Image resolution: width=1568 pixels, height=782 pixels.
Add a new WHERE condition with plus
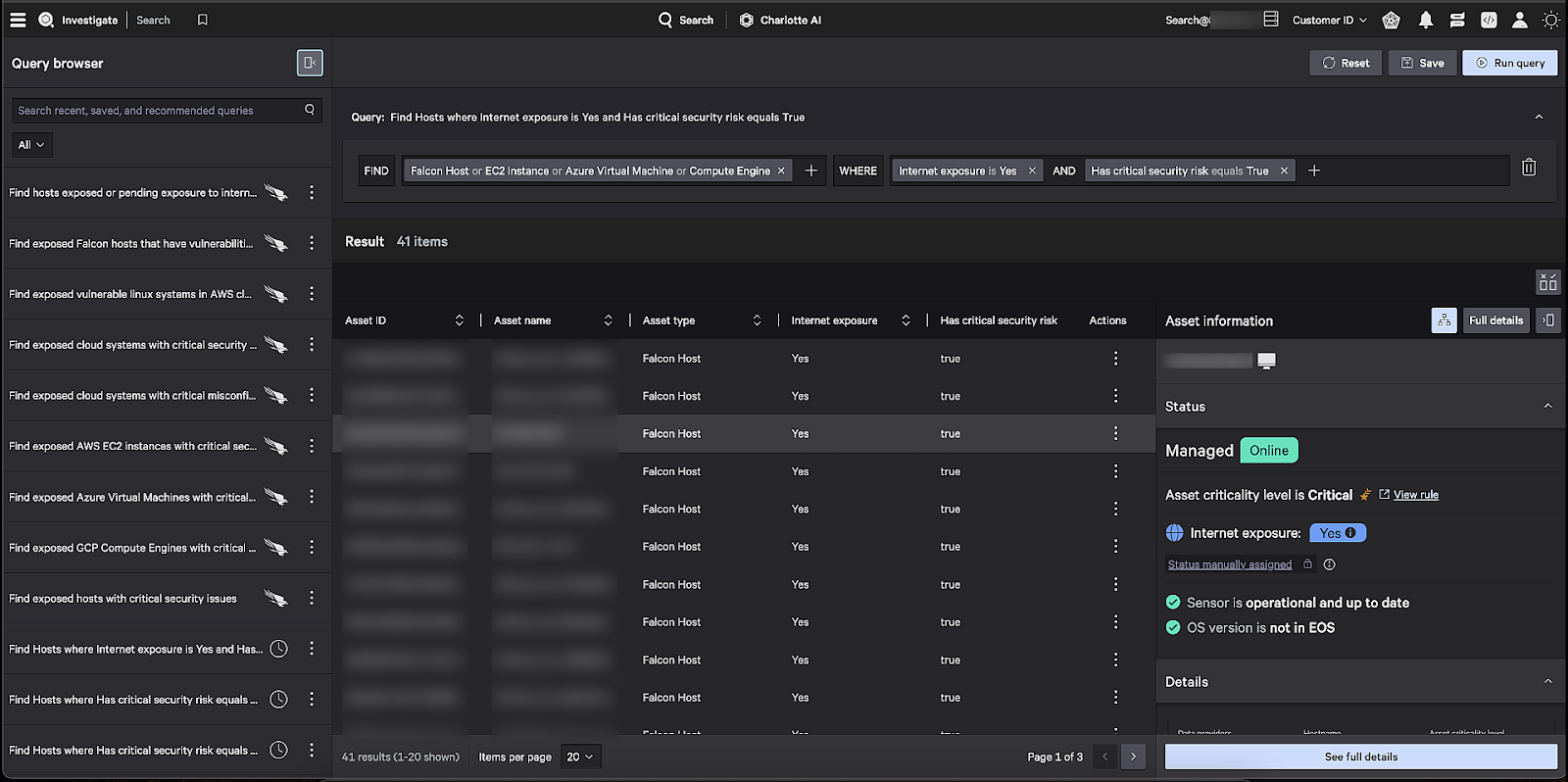pos(1314,171)
